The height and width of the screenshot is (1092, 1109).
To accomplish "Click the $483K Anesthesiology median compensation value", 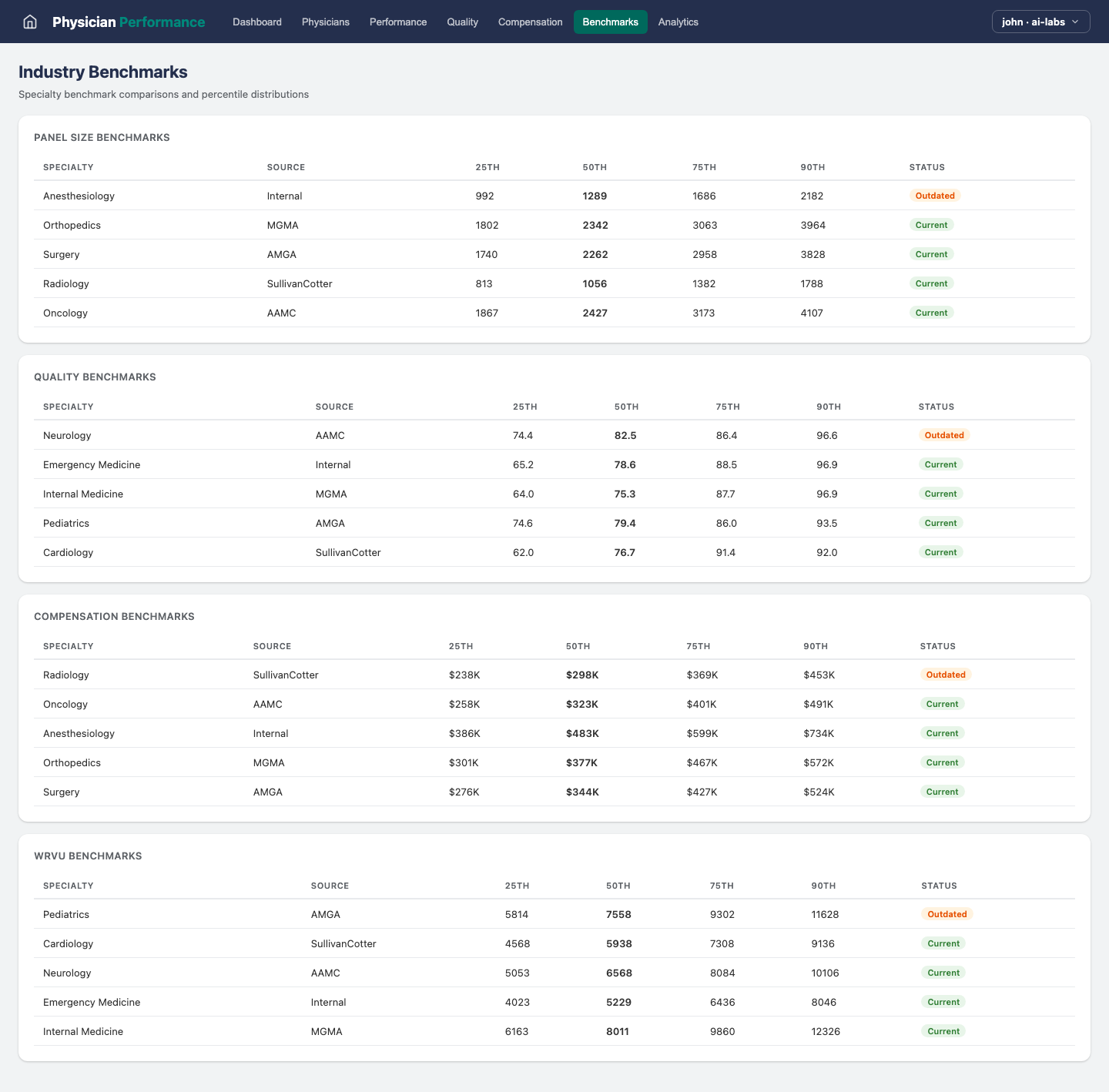I will pyautogui.click(x=582, y=733).
